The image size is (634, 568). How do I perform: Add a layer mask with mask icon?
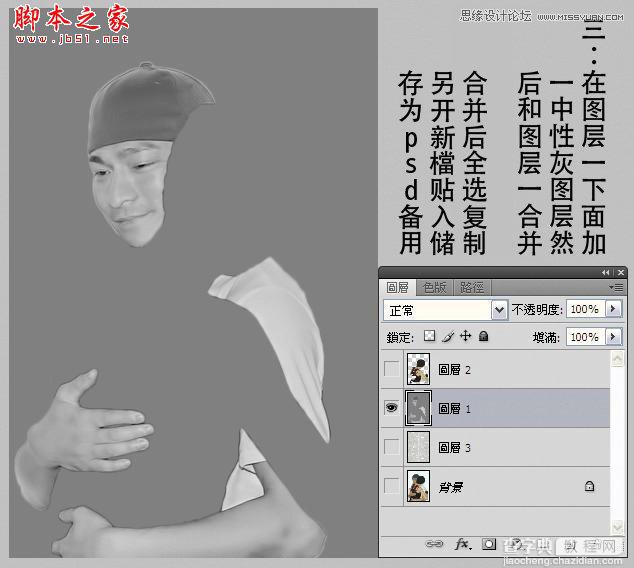coord(489,544)
